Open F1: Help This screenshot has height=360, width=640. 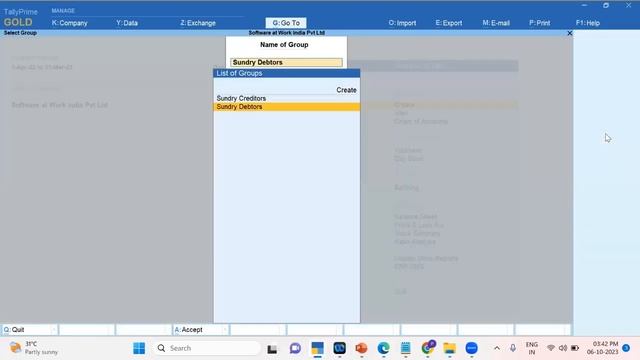coord(588,23)
